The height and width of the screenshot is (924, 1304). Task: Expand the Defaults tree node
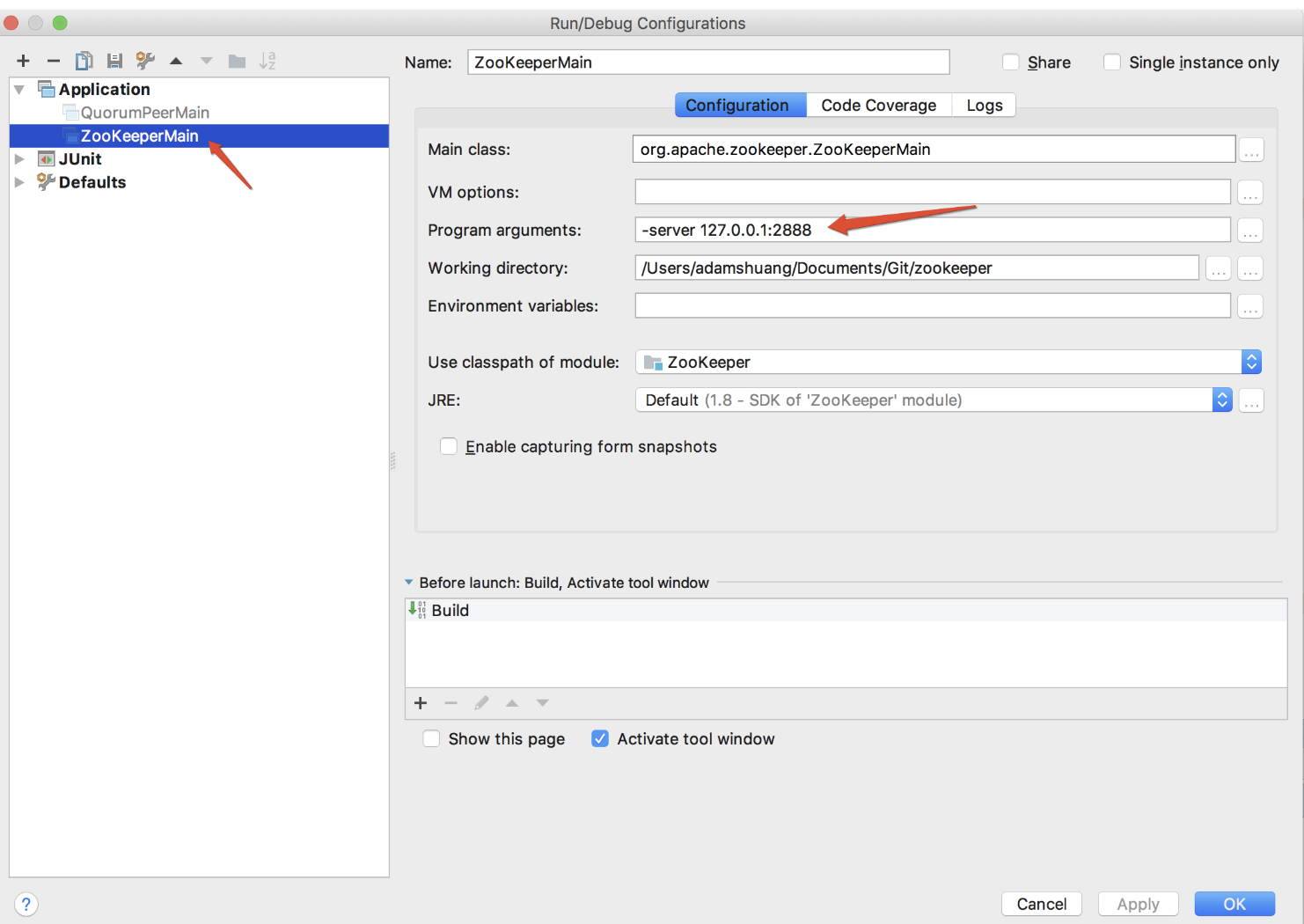click(x=19, y=182)
